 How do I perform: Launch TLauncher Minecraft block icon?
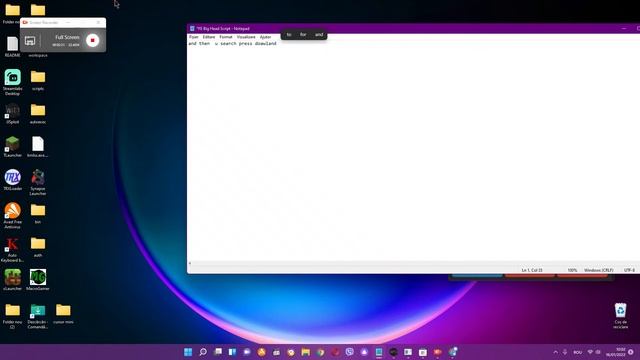[12, 147]
